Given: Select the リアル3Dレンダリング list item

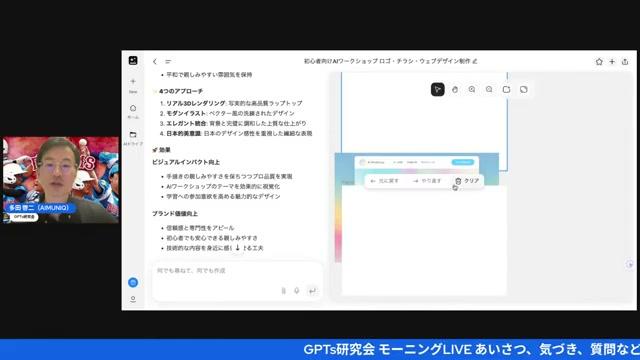Looking at the screenshot, I should point(234,103).
